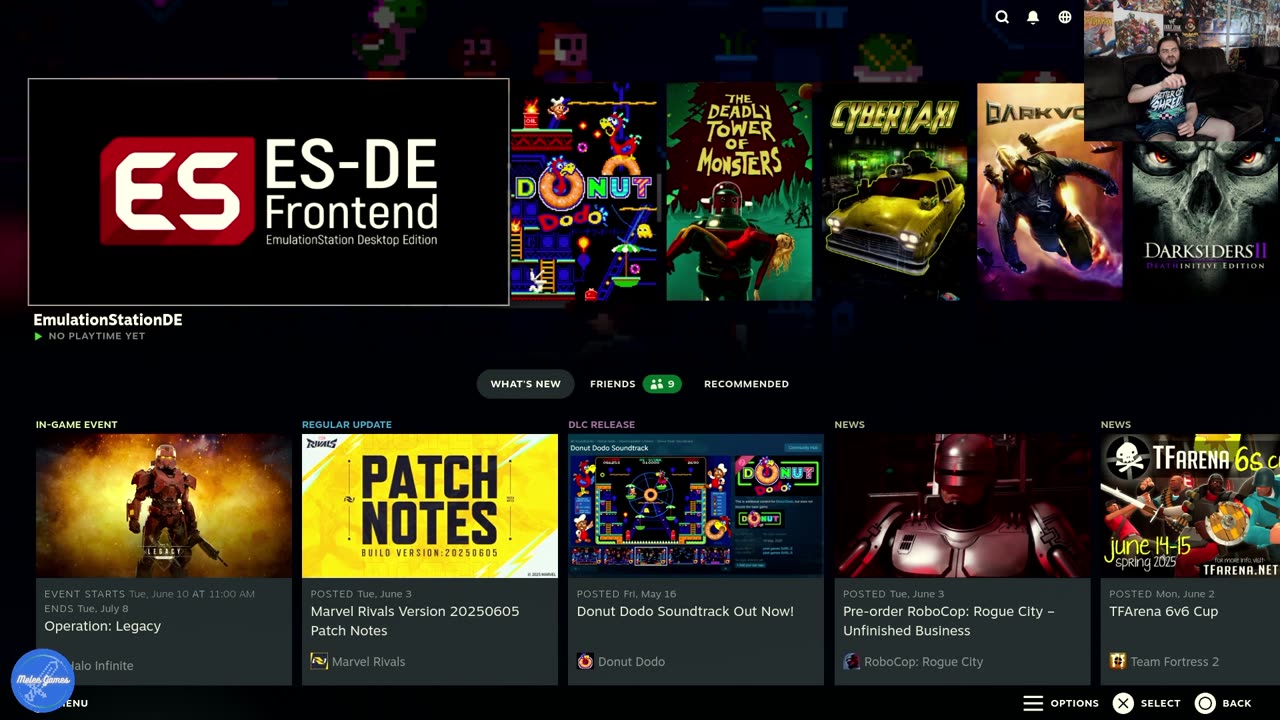The image size is (1280, 720).
Task: Click the Donut Dodo game icon
Action: 585,661
